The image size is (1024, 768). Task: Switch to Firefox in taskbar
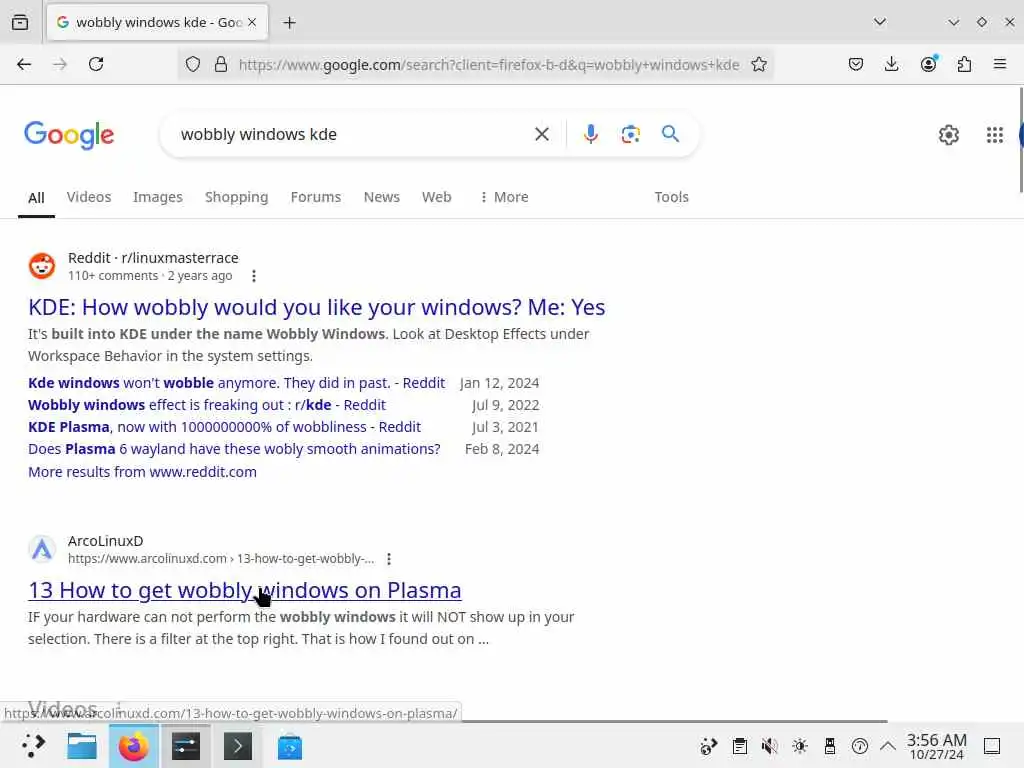[x=134, y=746]
